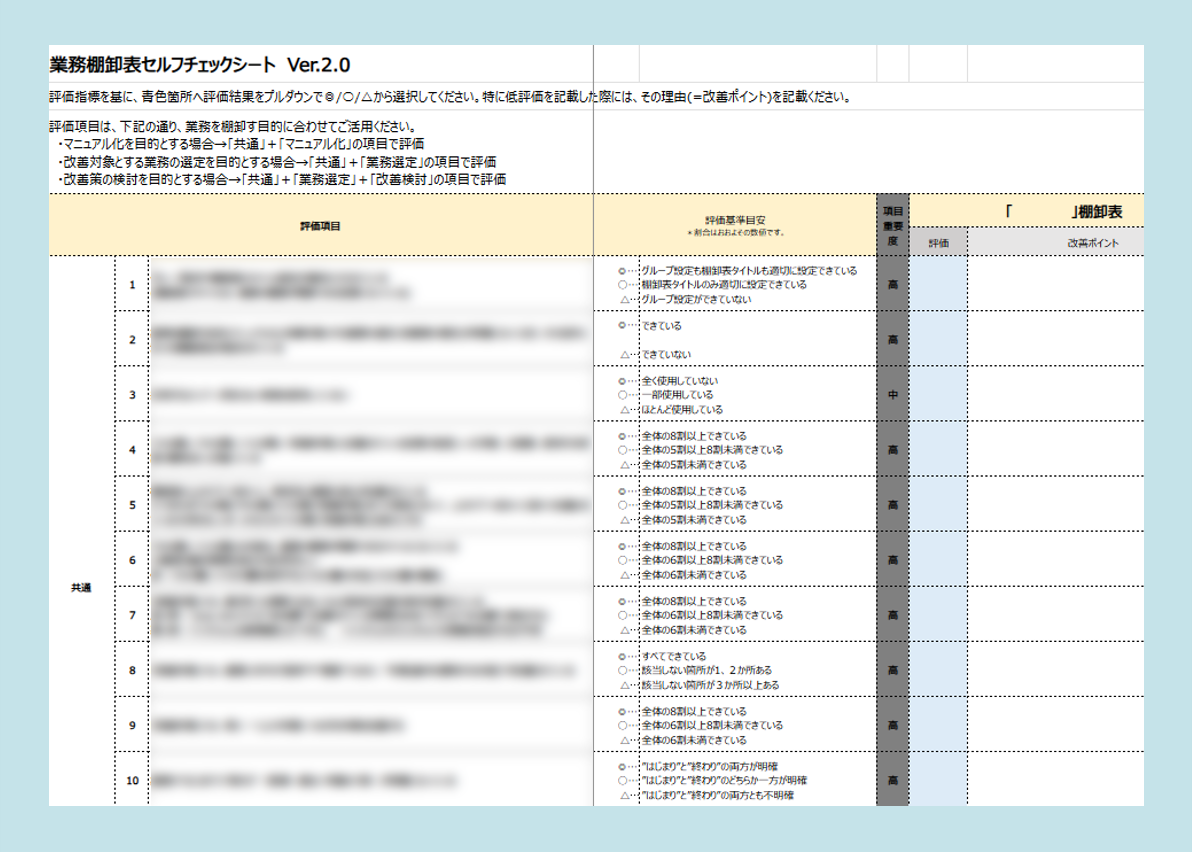Select the 項目重要度 header cell
This screenshot has width=1192, height=852.
[x=892, y=226]
